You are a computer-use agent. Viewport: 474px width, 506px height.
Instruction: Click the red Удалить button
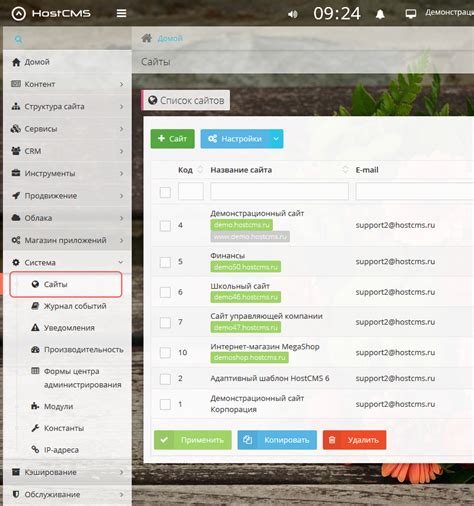[354, 440]
